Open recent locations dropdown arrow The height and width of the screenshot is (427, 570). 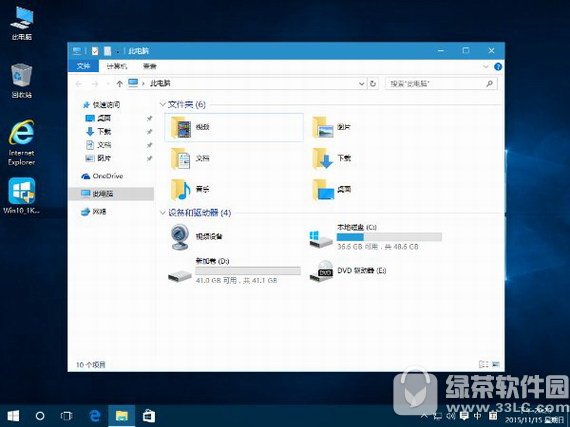(x=107, y=84)
